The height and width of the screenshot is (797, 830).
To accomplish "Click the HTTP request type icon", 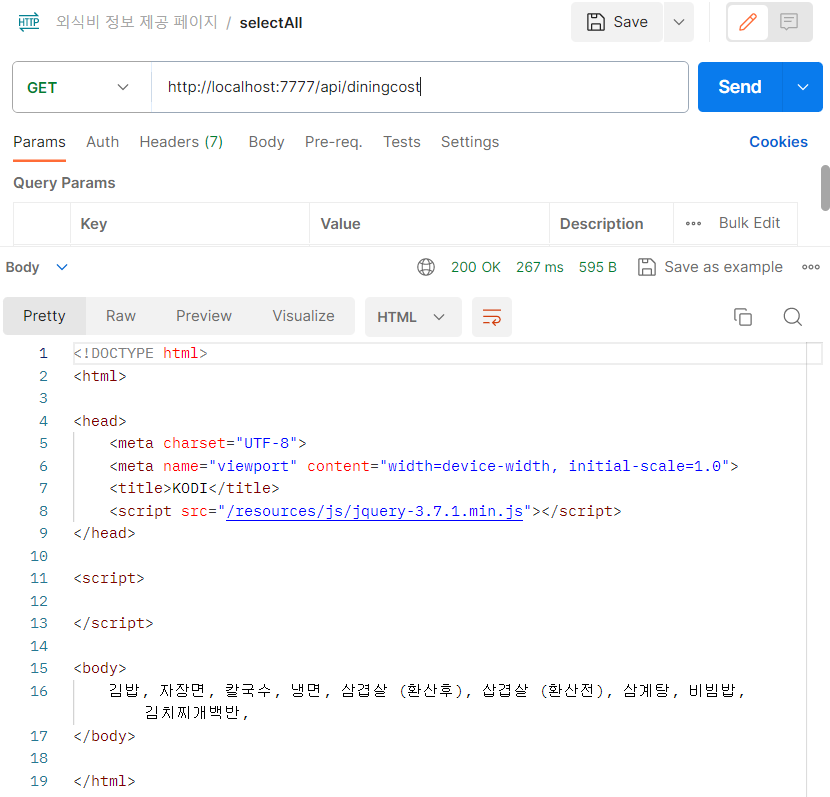I will point(29,22).
